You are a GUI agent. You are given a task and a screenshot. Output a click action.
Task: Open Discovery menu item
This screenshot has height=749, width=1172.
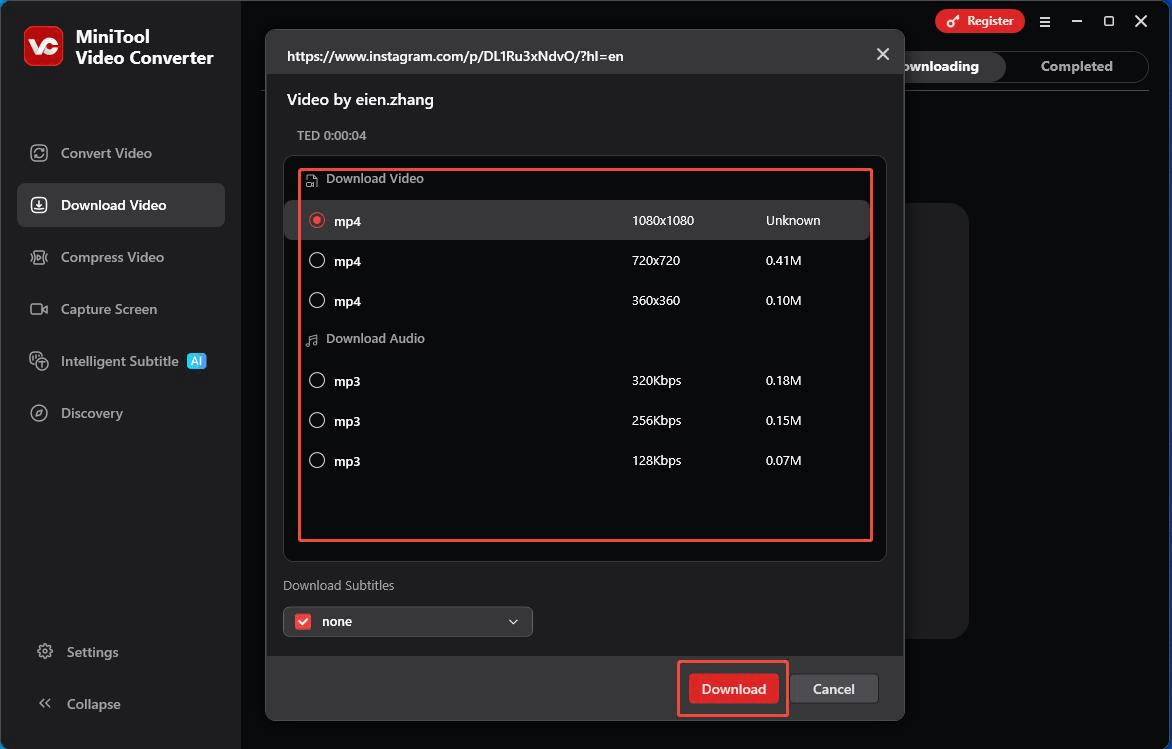tap(121, 413)
